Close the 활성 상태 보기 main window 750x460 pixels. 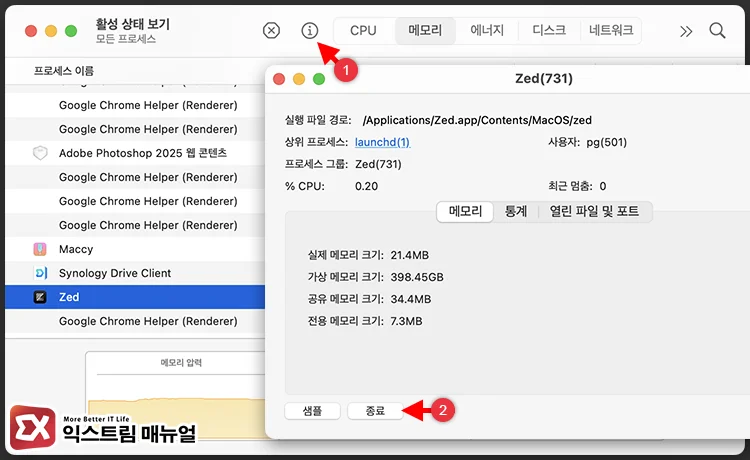[x=31, y=31]
